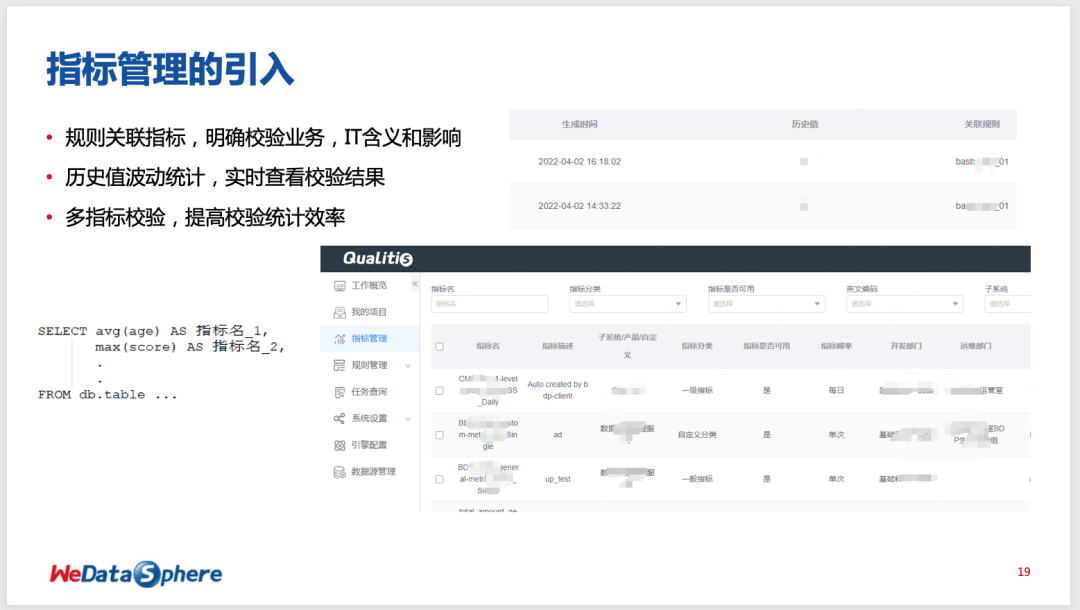Viewport: 1080px width, 610px height.
Task: Click the 历史值 column header
Action: 804,125
